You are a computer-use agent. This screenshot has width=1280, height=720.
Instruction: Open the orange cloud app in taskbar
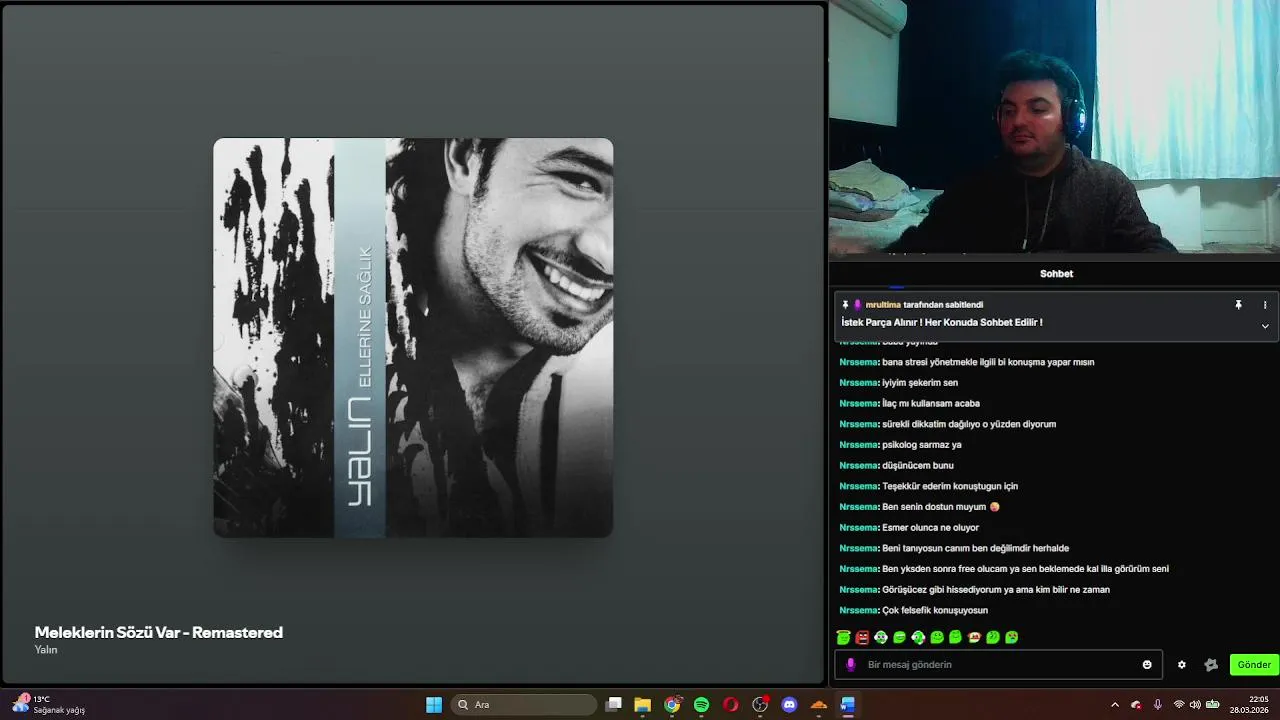click(819, 705)
